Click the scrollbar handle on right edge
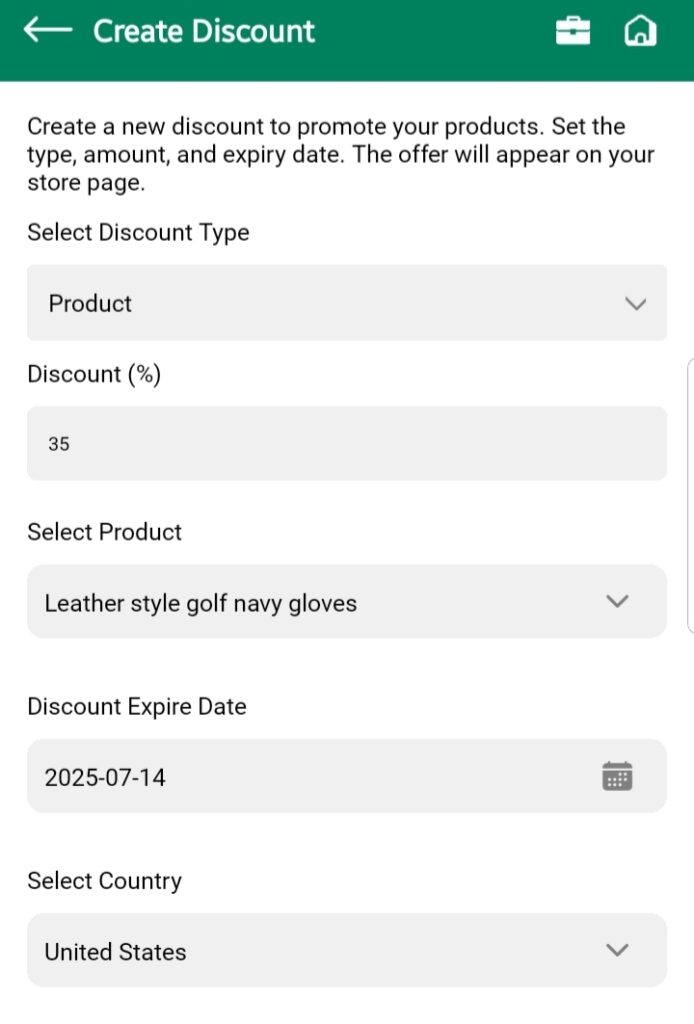The width and height of the screenshot is (694, 1024). (x=689, y=495)
